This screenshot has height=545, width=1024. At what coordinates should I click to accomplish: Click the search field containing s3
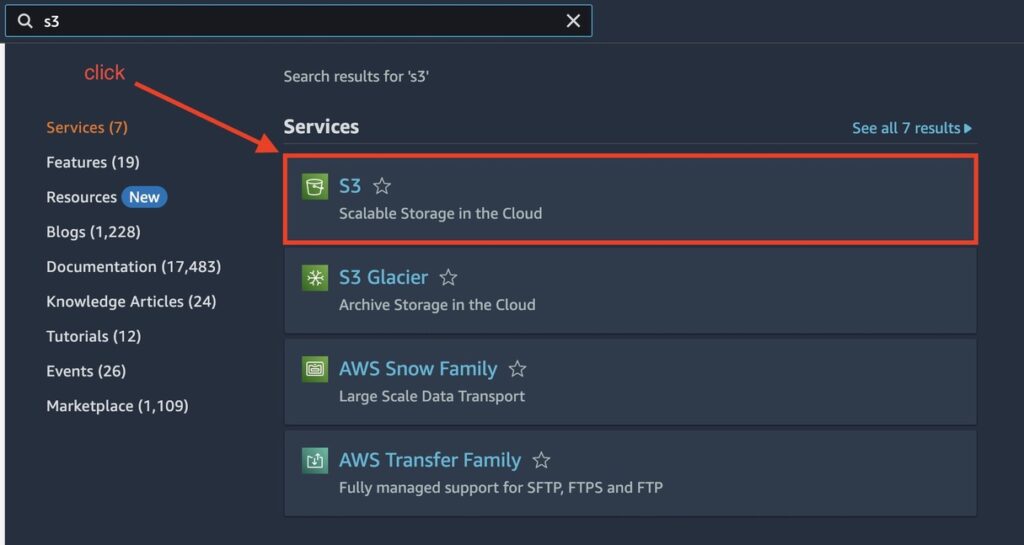click(298, 21)
